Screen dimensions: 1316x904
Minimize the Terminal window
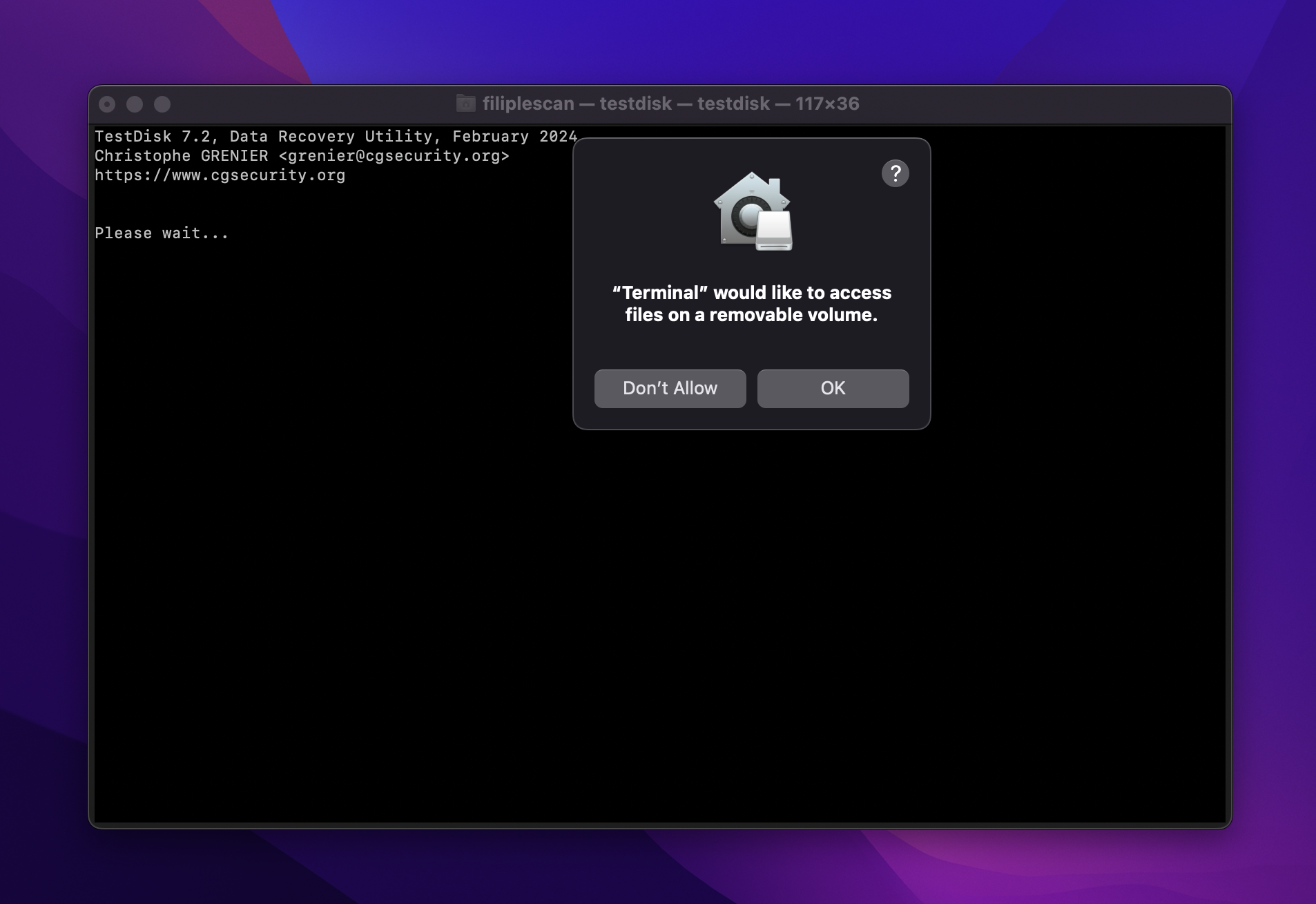click(x=135, y=104)
